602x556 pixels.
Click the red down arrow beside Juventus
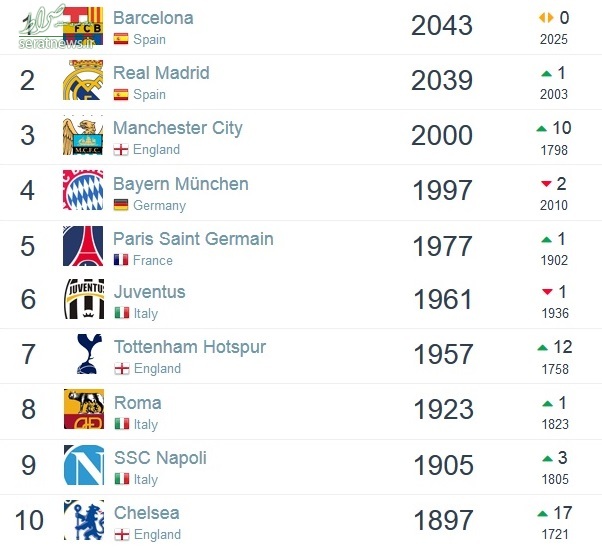[x=547, y=292]
